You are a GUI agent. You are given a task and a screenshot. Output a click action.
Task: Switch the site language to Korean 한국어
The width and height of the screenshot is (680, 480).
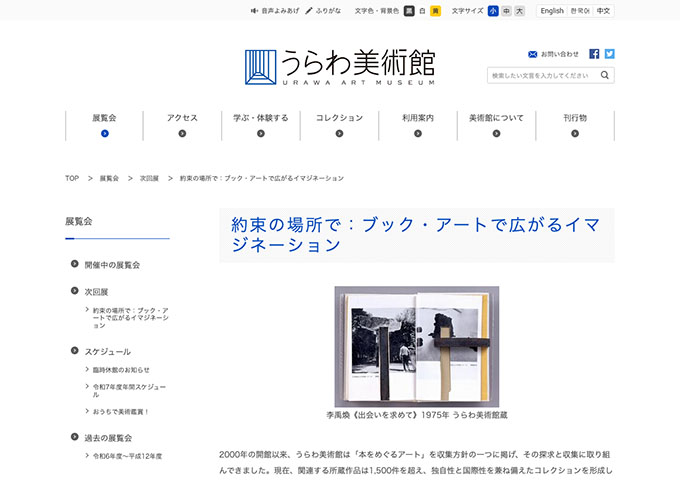[x=580, y=11]
